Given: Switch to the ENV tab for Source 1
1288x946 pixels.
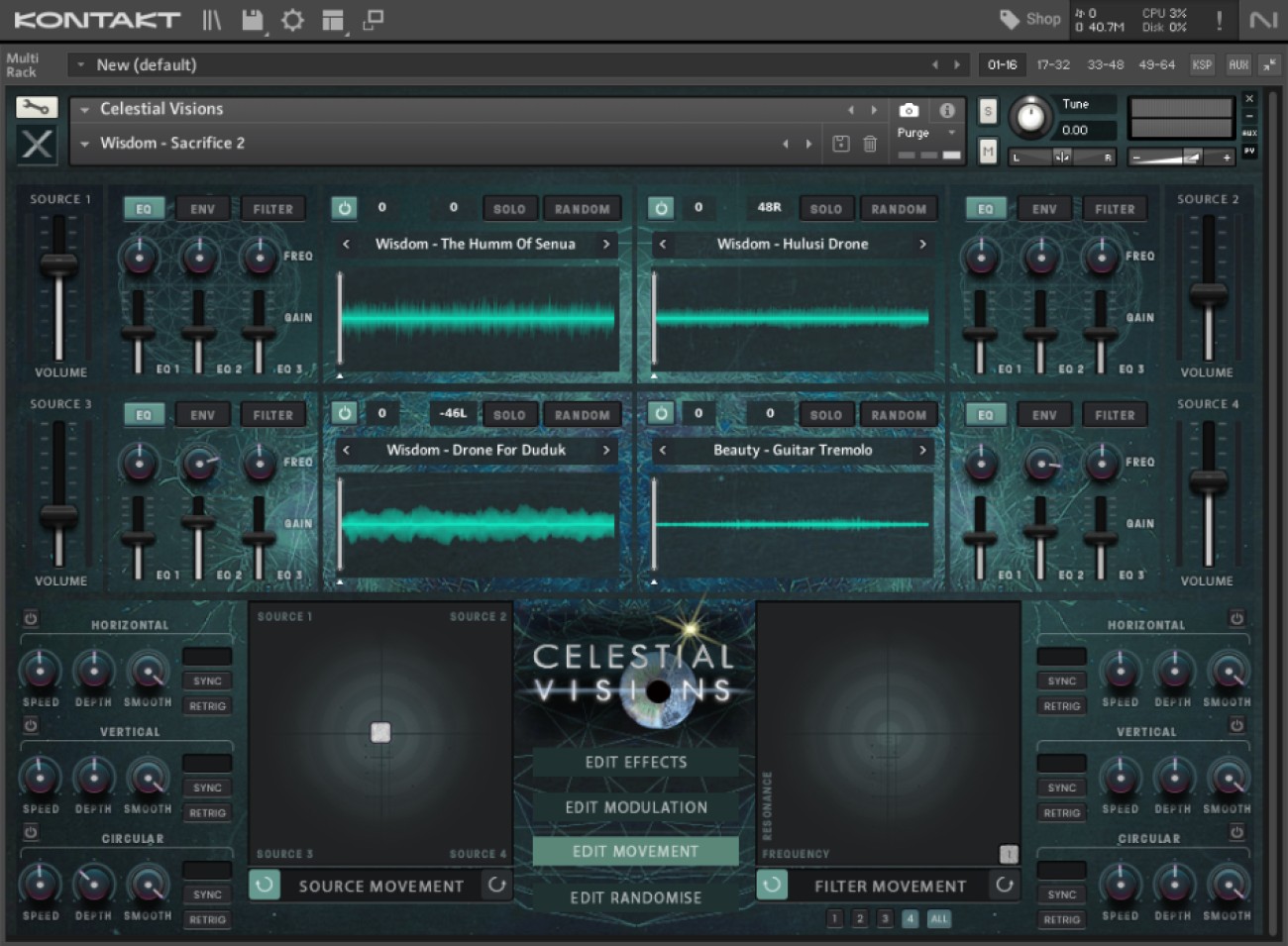Looking at the screenshot, I should pyautogui.click(x=202, y=209).
